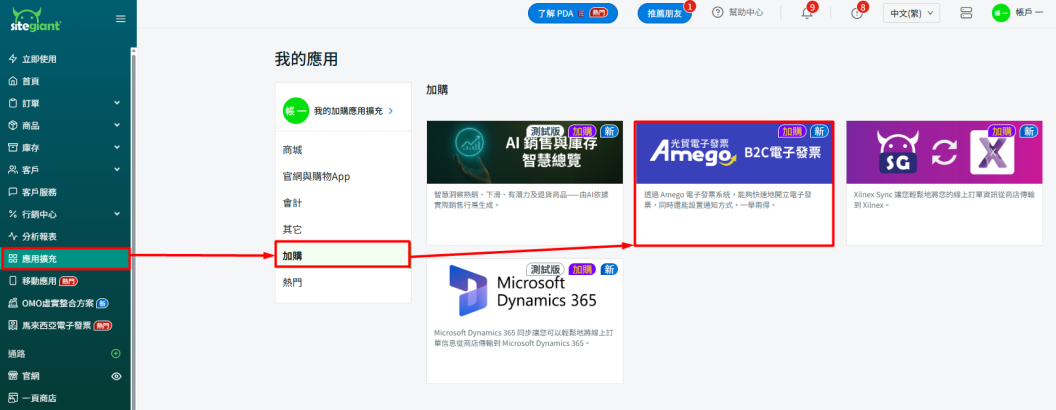The height and width of the screenshot is (410, 1056).
Task: Click the layout switch icon beside language
Action: pos(965,13)
